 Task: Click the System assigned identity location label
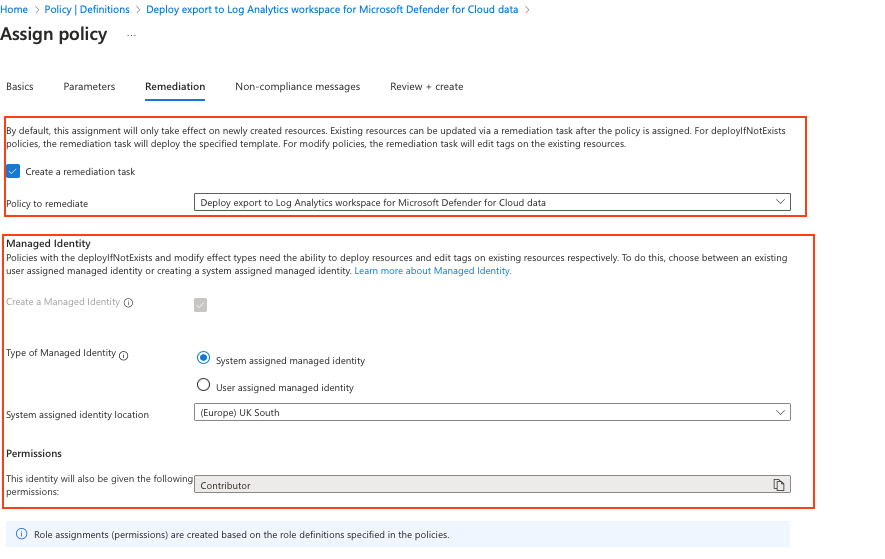[77, 414]
